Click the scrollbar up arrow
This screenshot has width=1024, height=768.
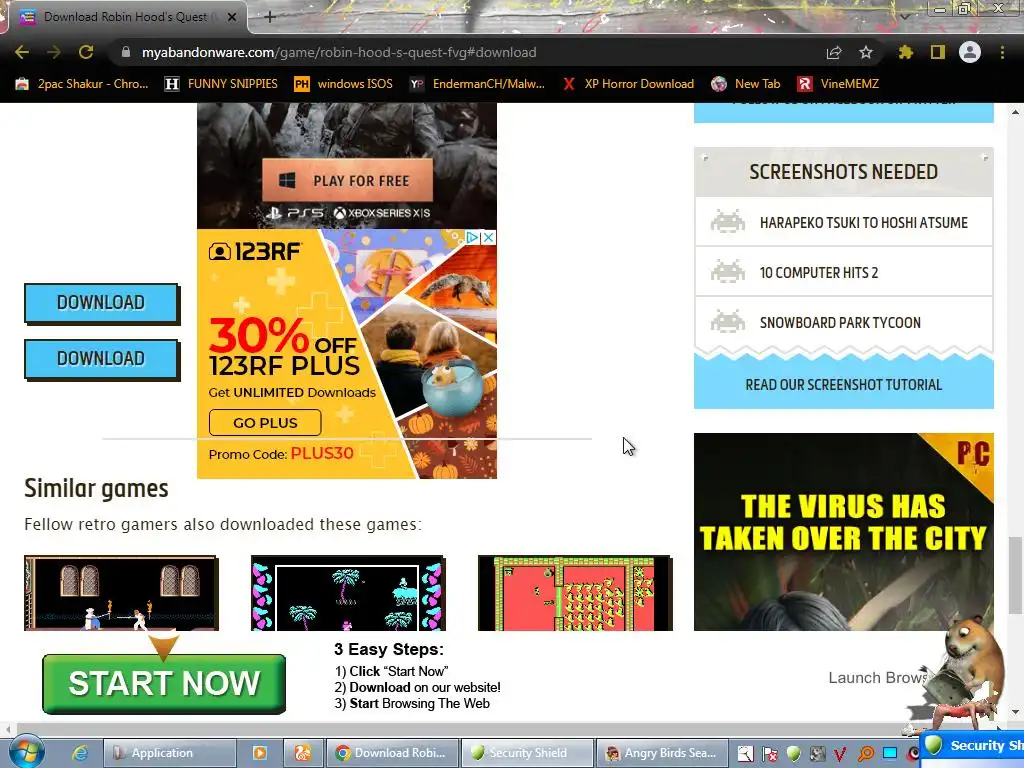pyautogui.click(x=1015, y=112)
